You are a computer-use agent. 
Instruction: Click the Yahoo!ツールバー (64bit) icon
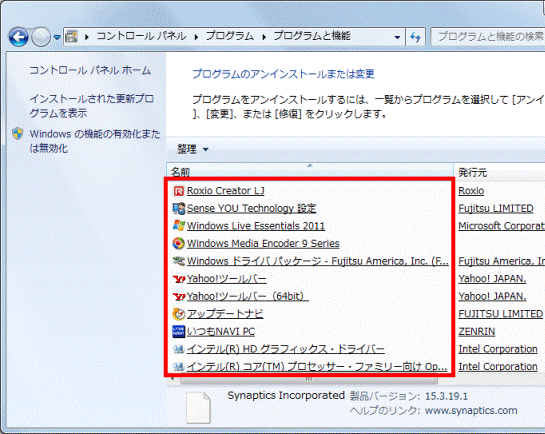click(179, 296)
